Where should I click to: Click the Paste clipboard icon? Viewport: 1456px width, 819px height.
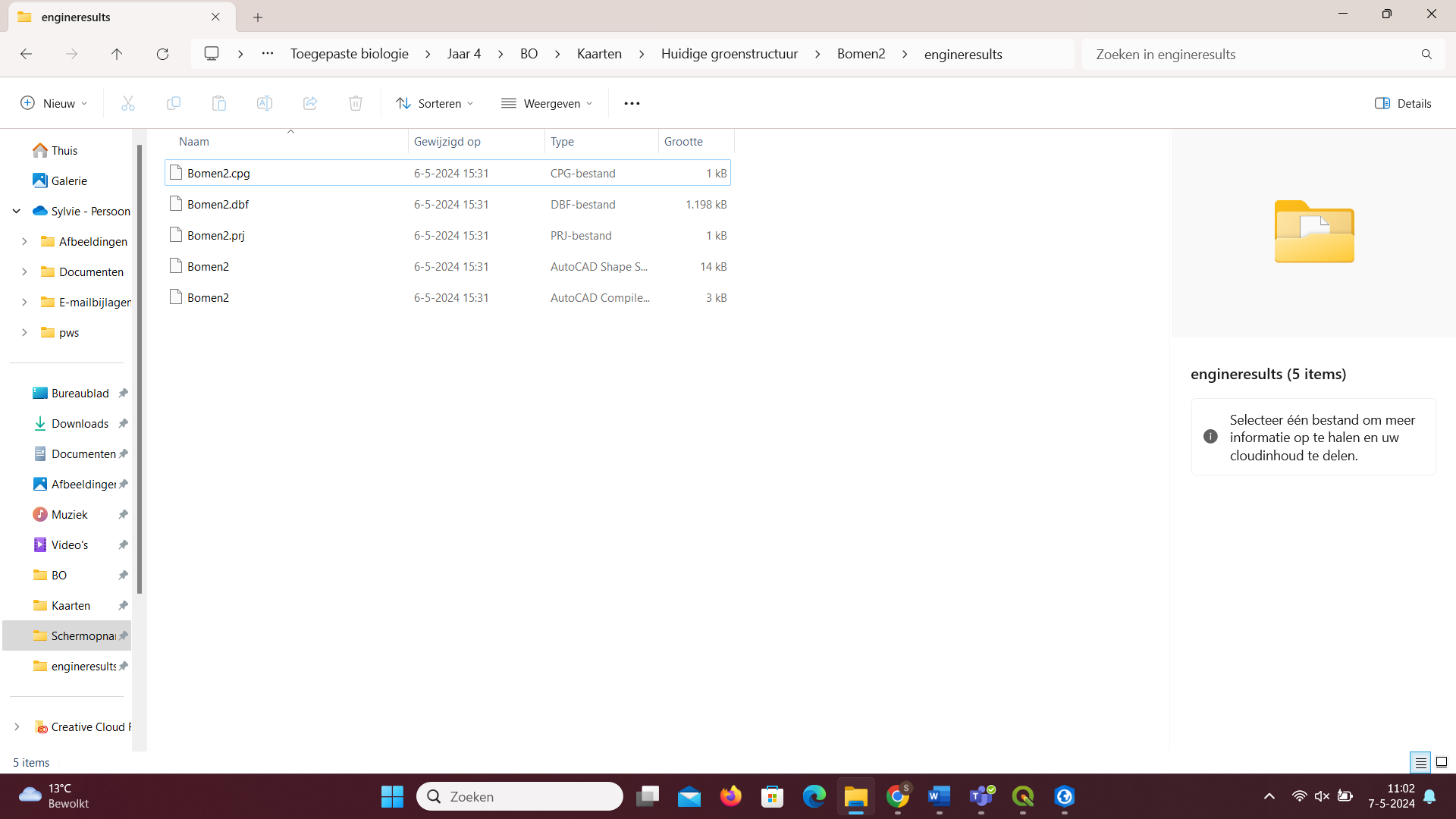(x=218, y=103)
